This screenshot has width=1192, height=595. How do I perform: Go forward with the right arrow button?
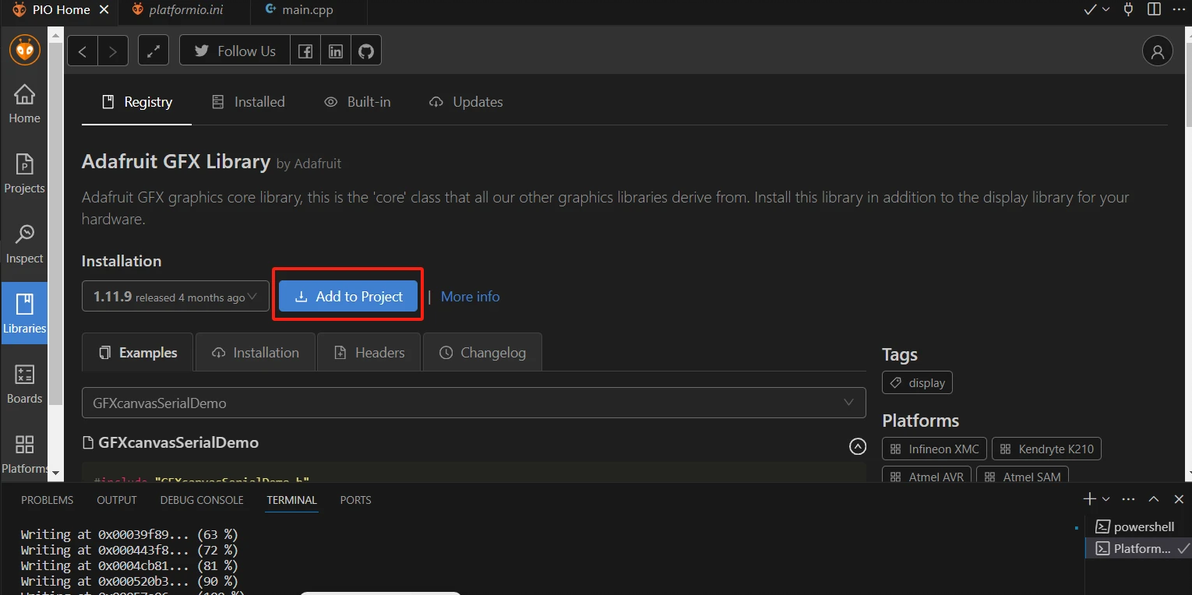coord(113,51)
